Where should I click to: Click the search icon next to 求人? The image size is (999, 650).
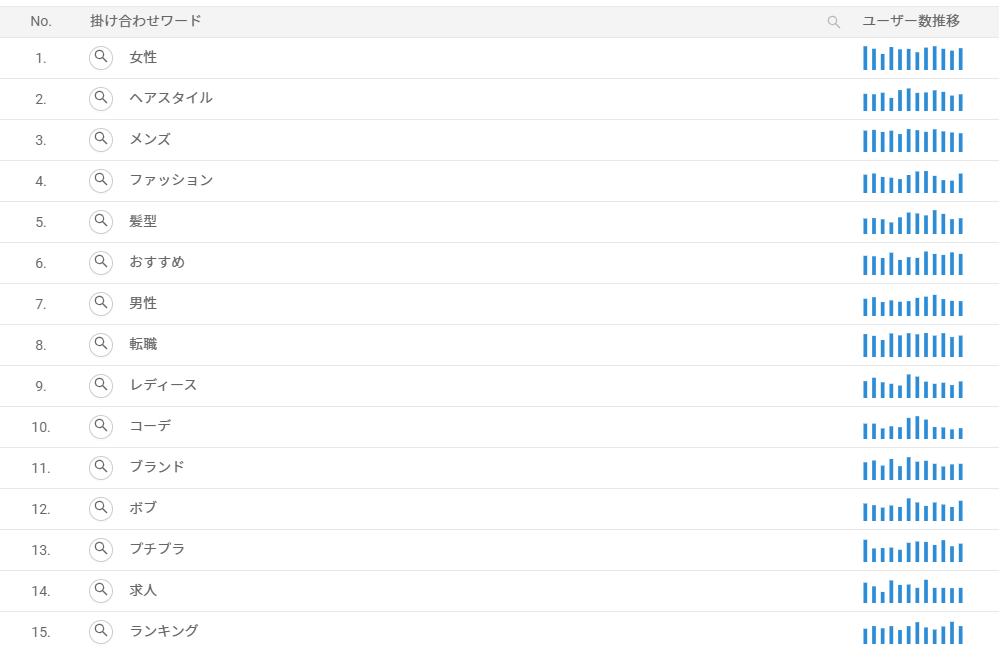101,590
